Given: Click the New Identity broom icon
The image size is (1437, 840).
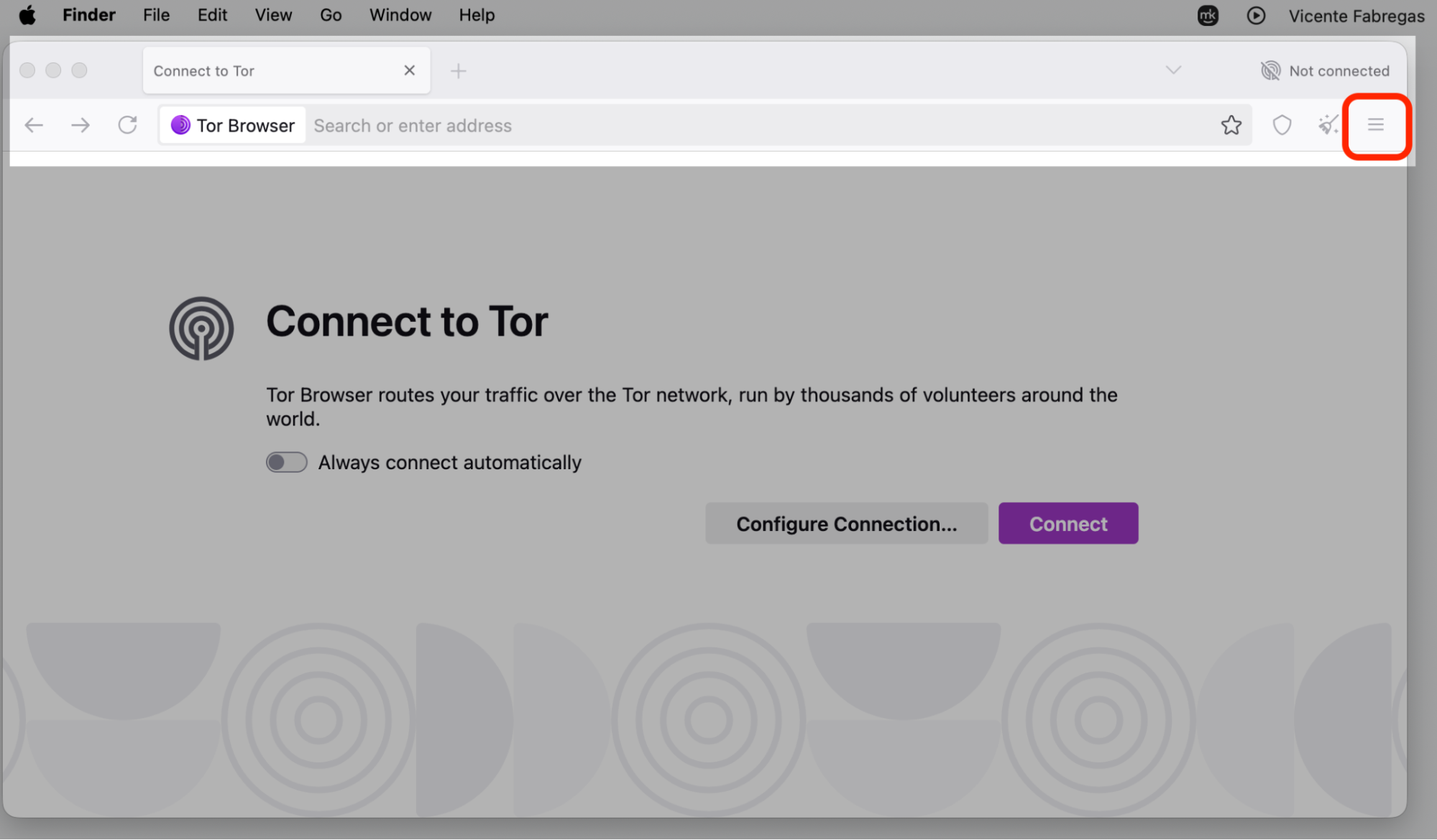Looking at the screenshot, I should click(x=1328, y=125).
